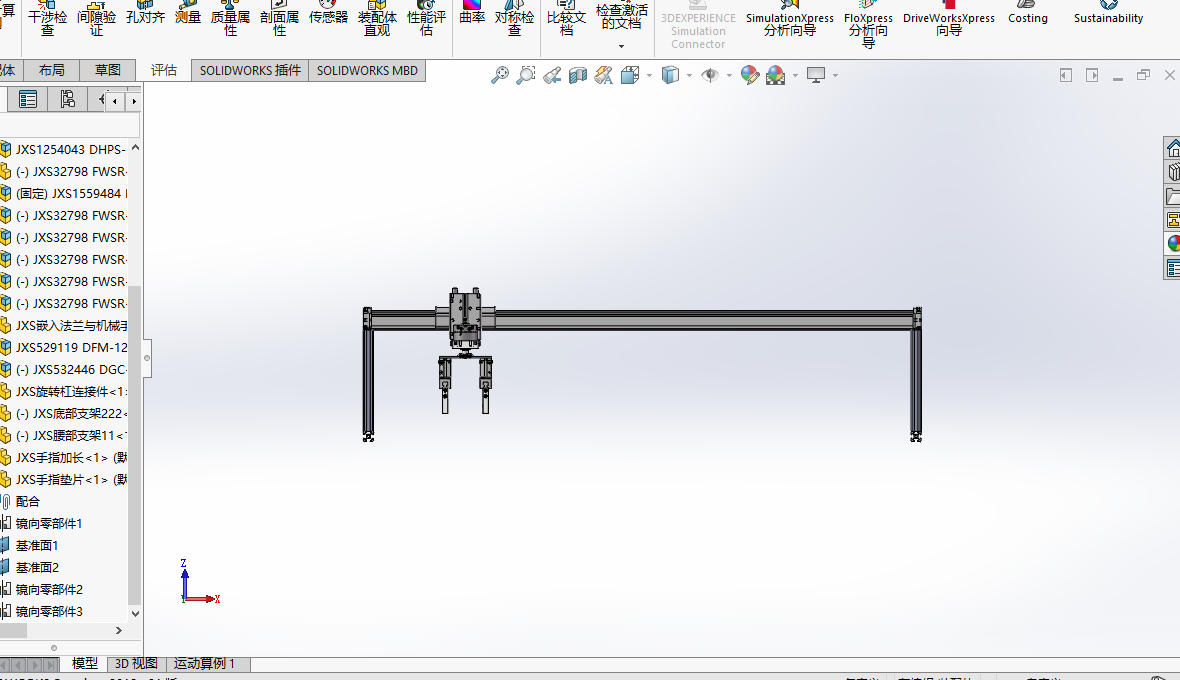Open the 运动算例 1 tab
This screenshot has height=680, width=1180.
coord(205,663)
